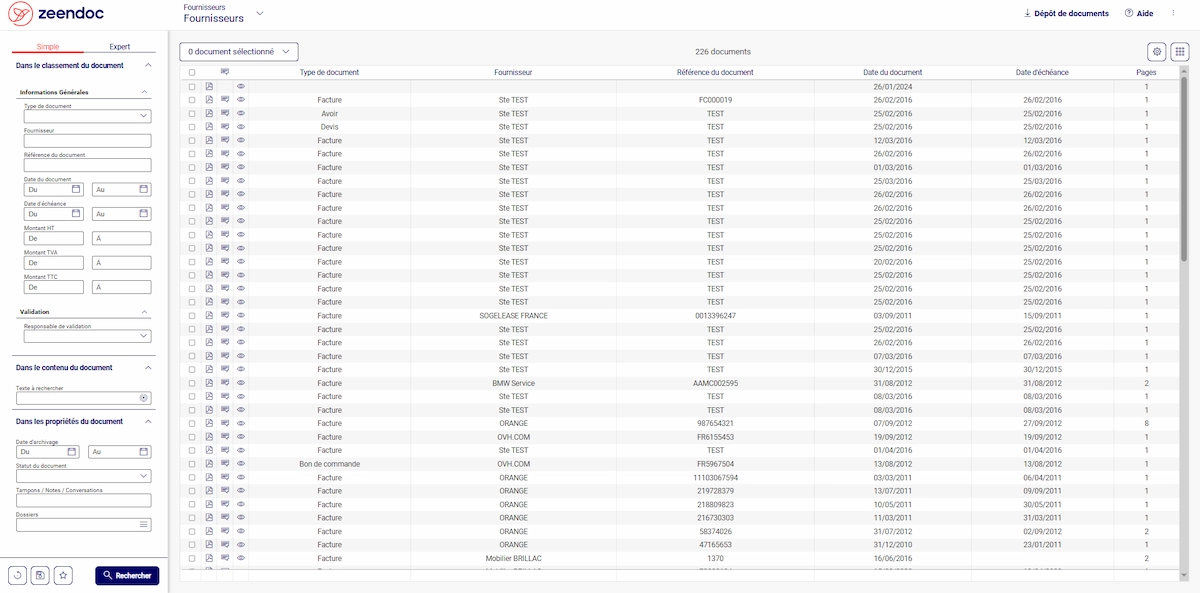Open calendar for Date du document Au
This screenshot has height=593, width=1200.
pyautogui.click(x=143, y=189)
